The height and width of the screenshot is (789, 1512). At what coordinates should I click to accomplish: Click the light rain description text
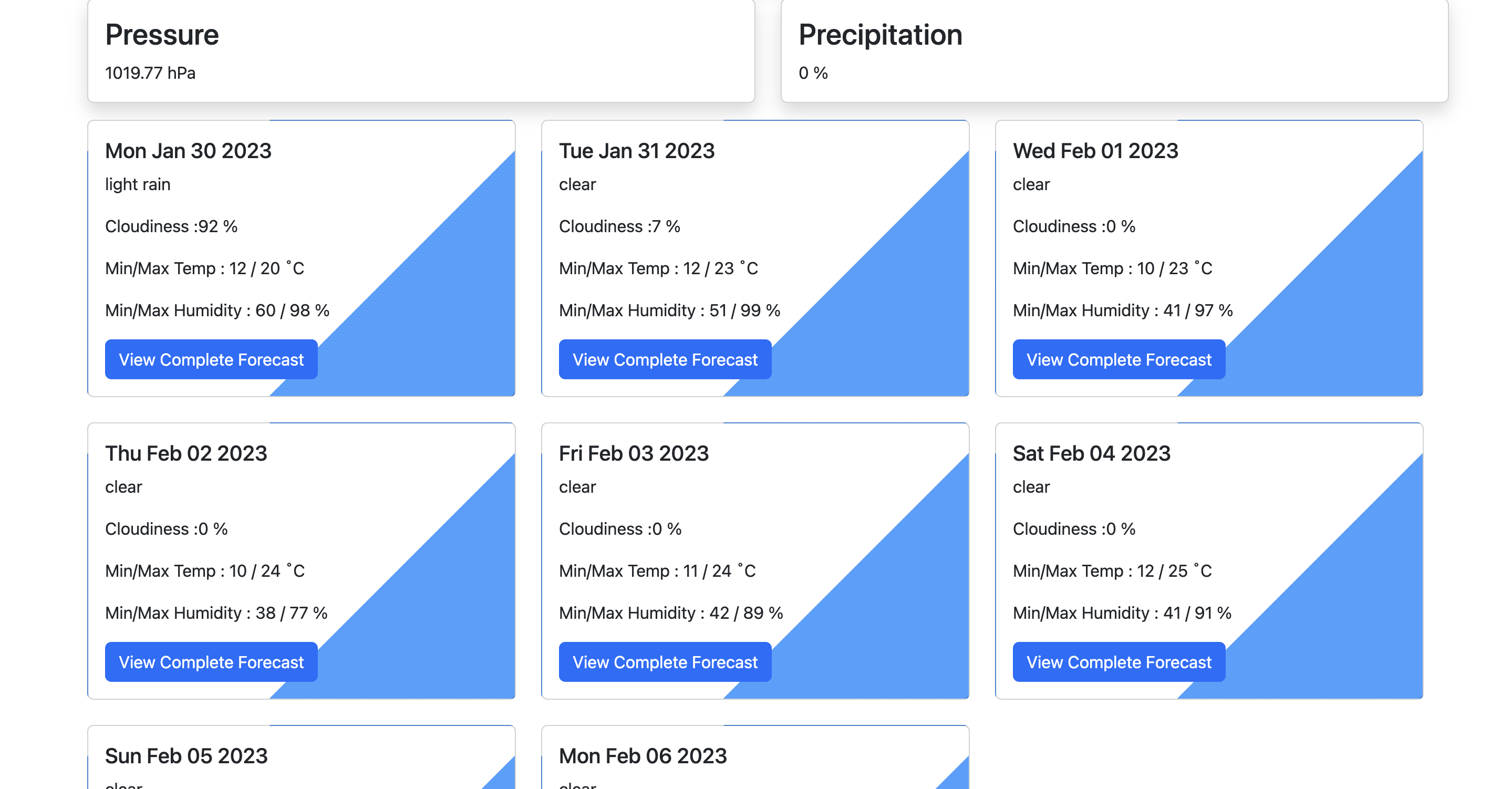click(137, 184)
